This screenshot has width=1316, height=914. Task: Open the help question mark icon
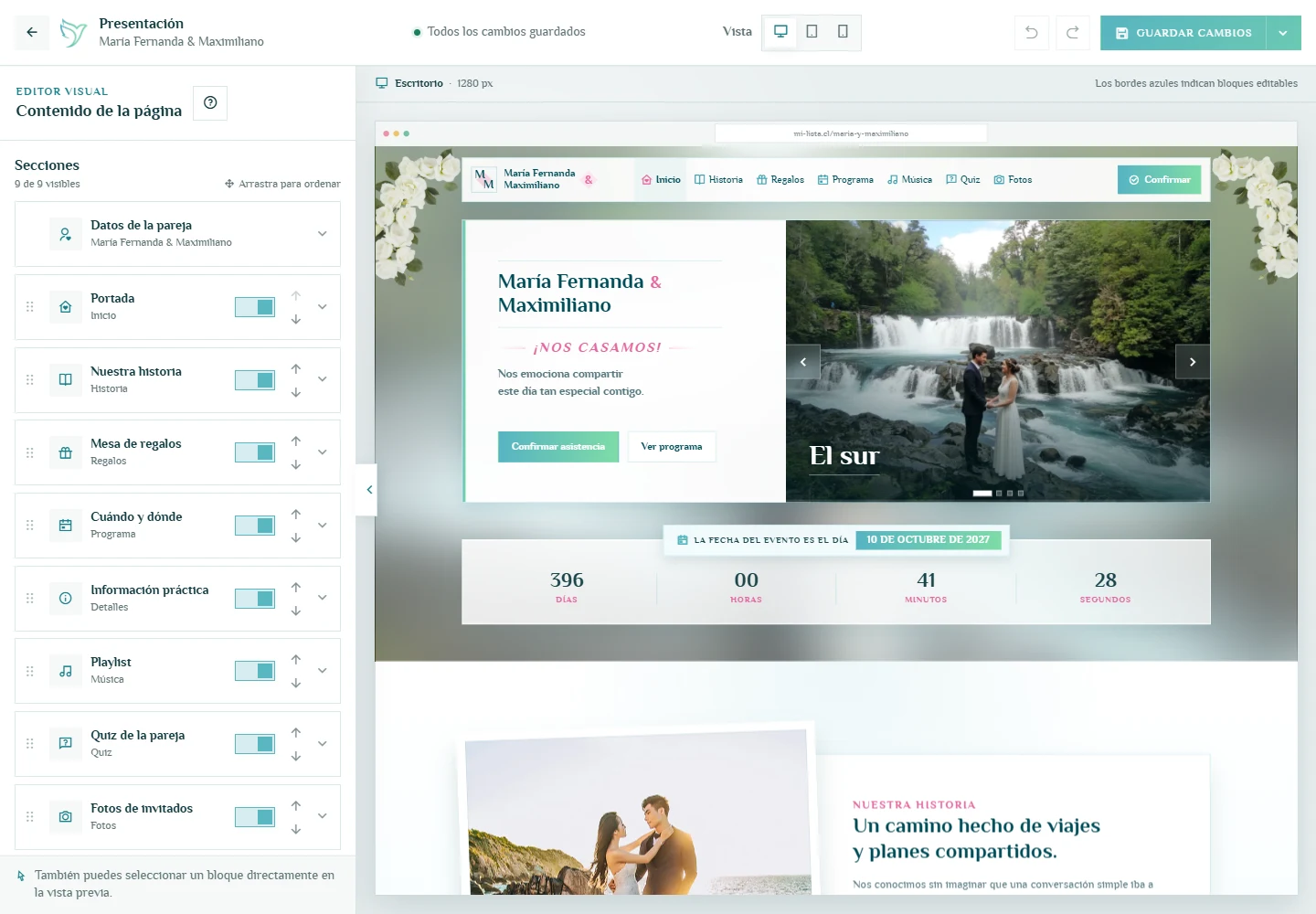[210, 102]
